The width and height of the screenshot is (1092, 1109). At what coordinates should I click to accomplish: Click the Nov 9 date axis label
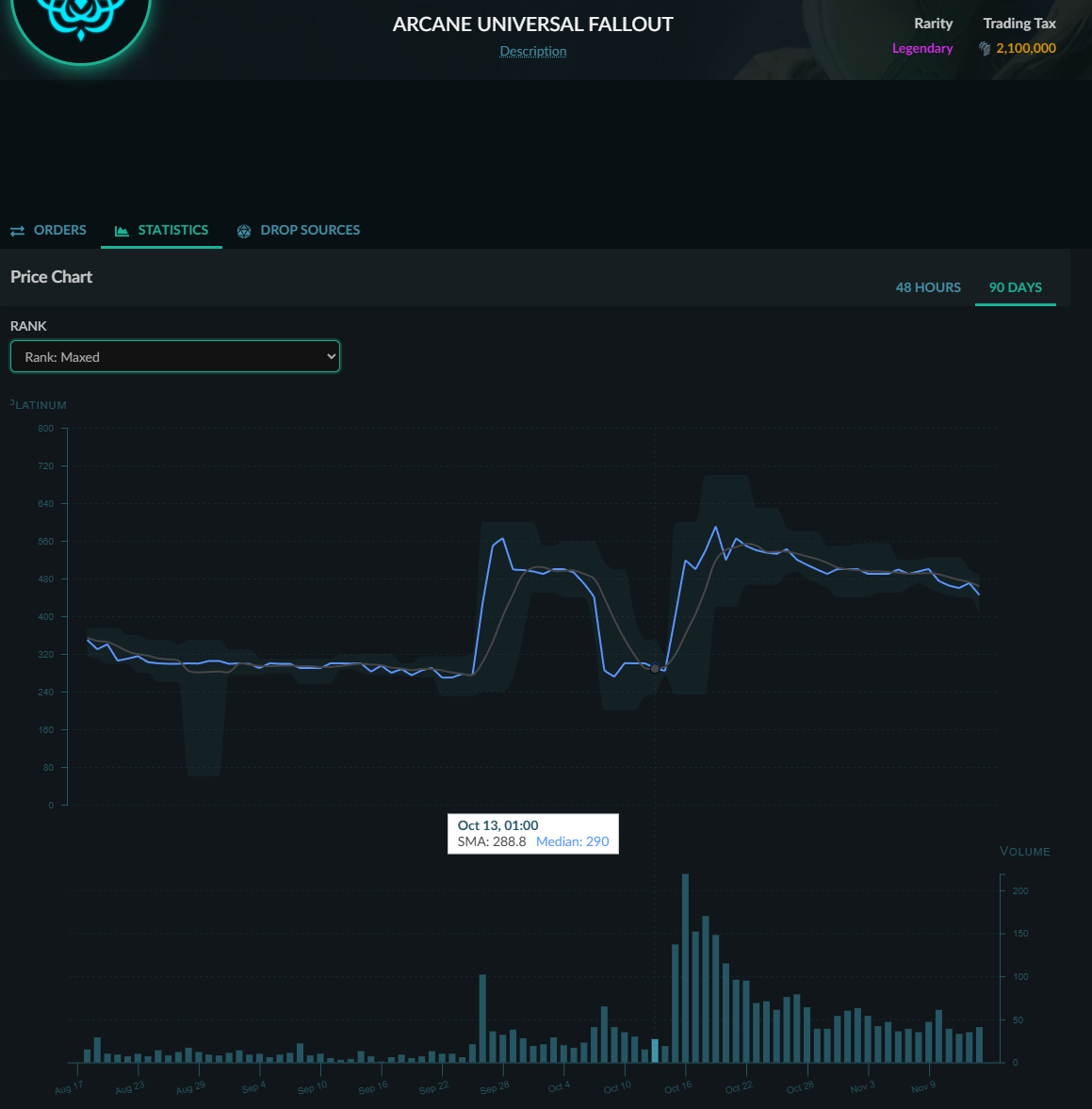(x=923, y=1087)
